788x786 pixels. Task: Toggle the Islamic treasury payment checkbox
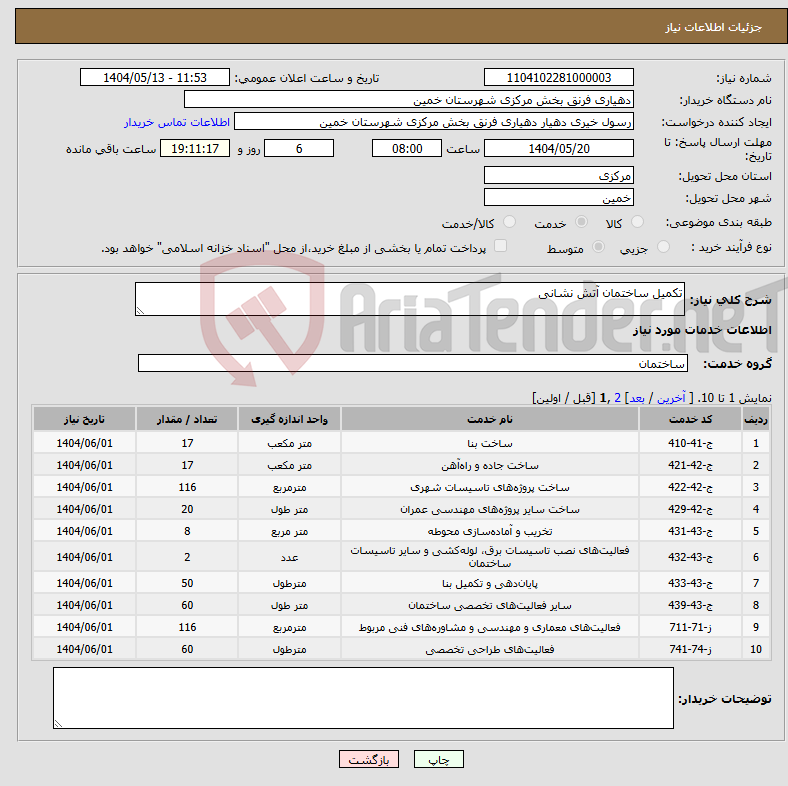(500, 246)
